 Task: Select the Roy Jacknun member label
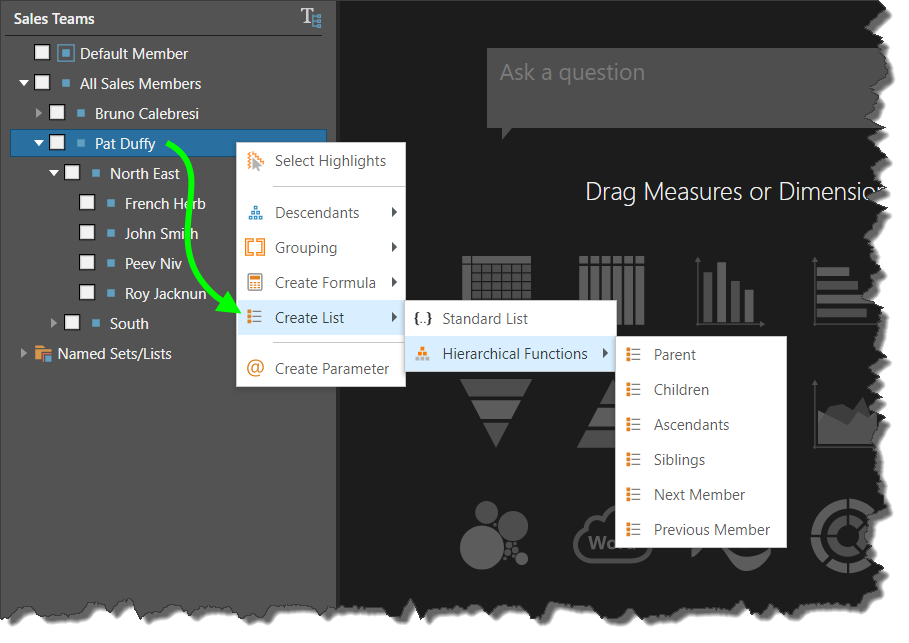coord(166,293)
